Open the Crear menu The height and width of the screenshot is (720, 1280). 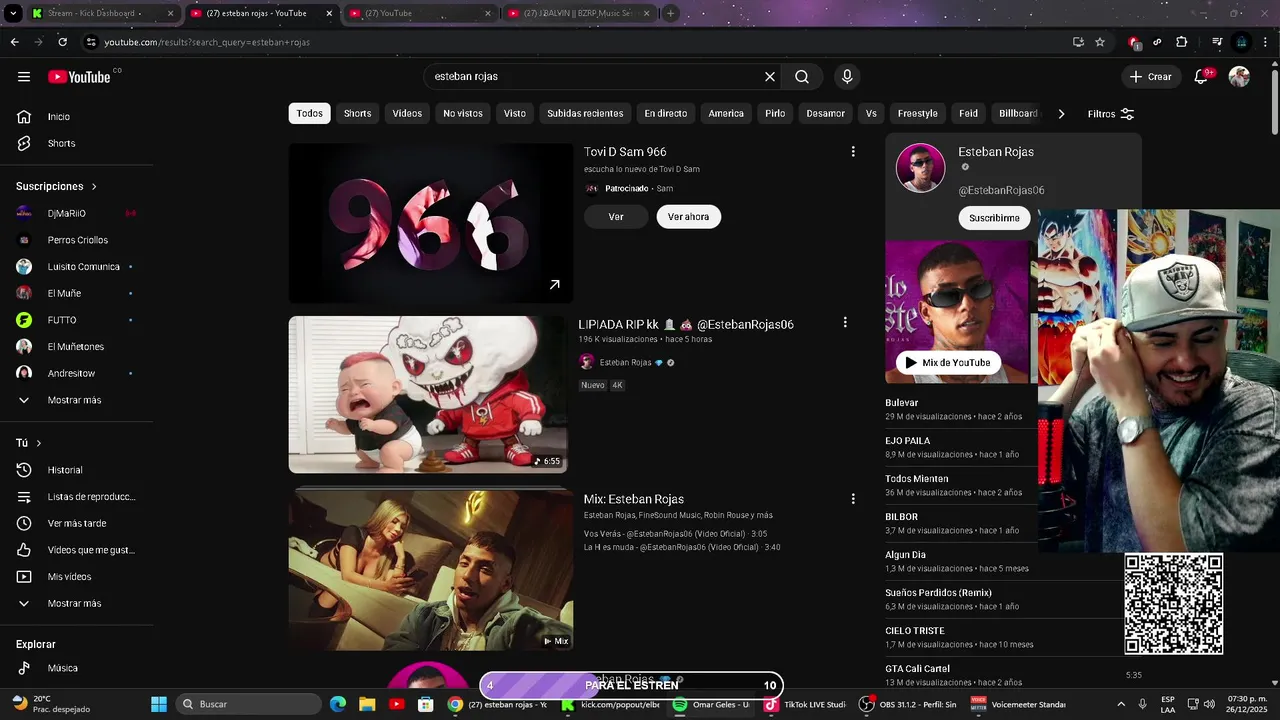click(1150, 77)
